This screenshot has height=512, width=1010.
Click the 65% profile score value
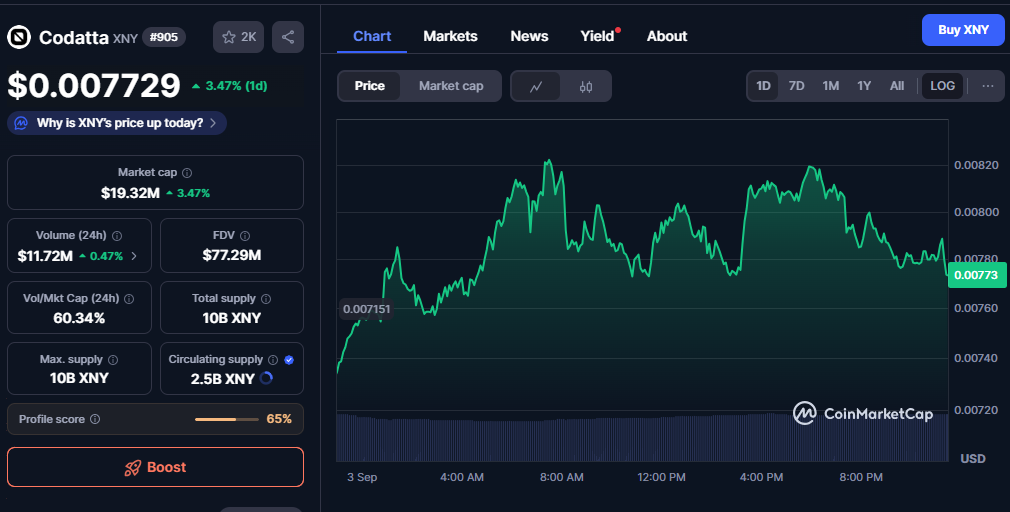pos(279,419)
